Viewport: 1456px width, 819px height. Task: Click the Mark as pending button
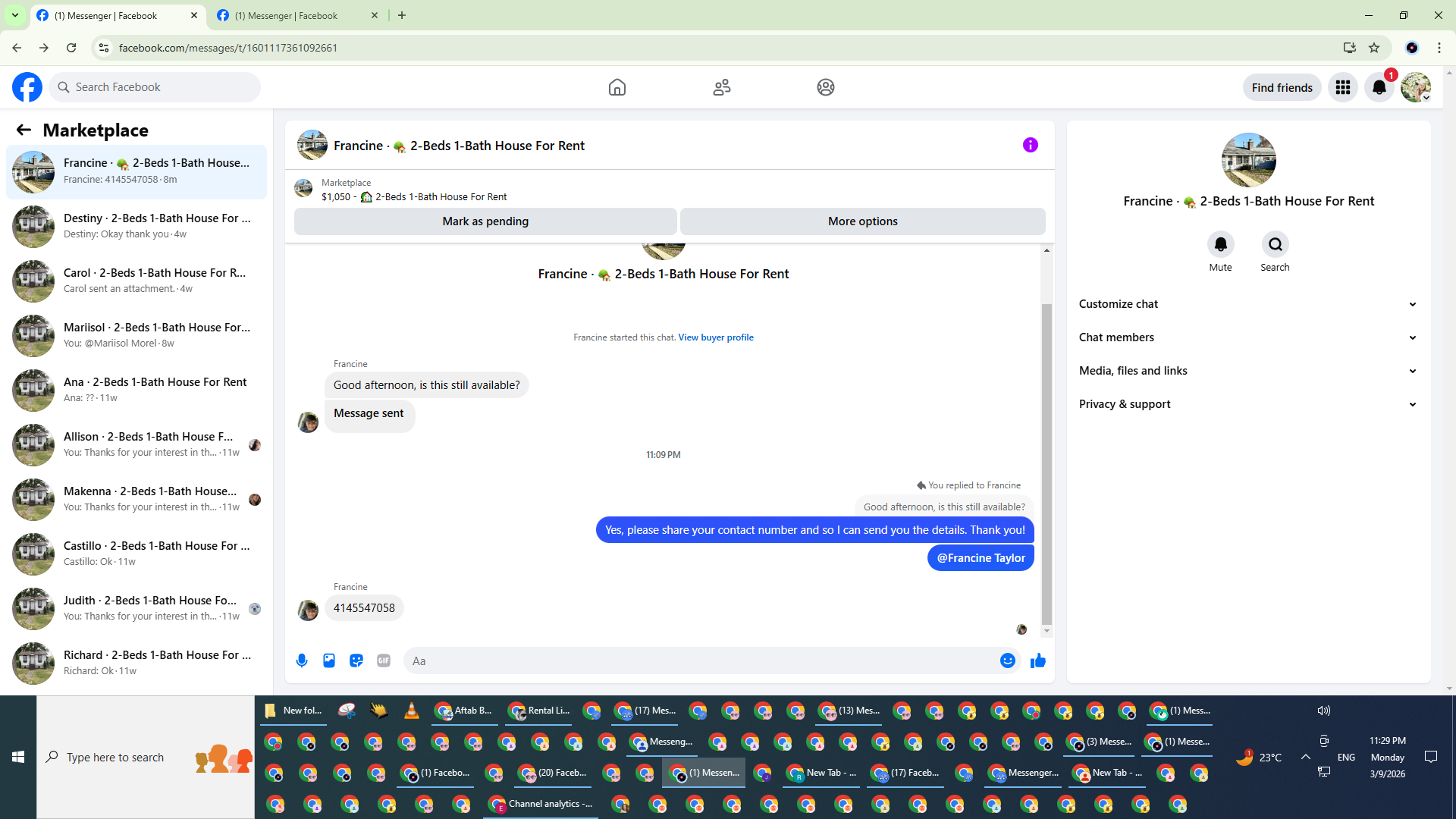[x=485, y=221]
